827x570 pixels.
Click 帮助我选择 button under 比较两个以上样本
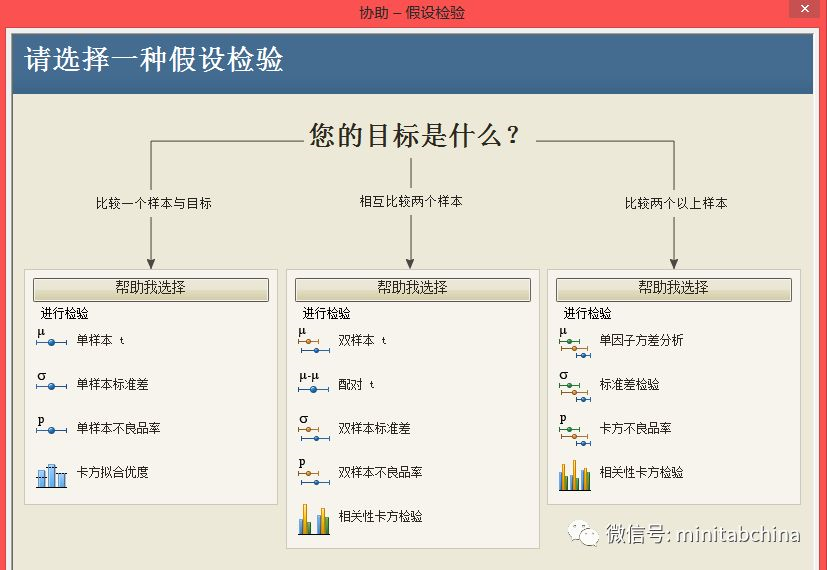(673, 288)
